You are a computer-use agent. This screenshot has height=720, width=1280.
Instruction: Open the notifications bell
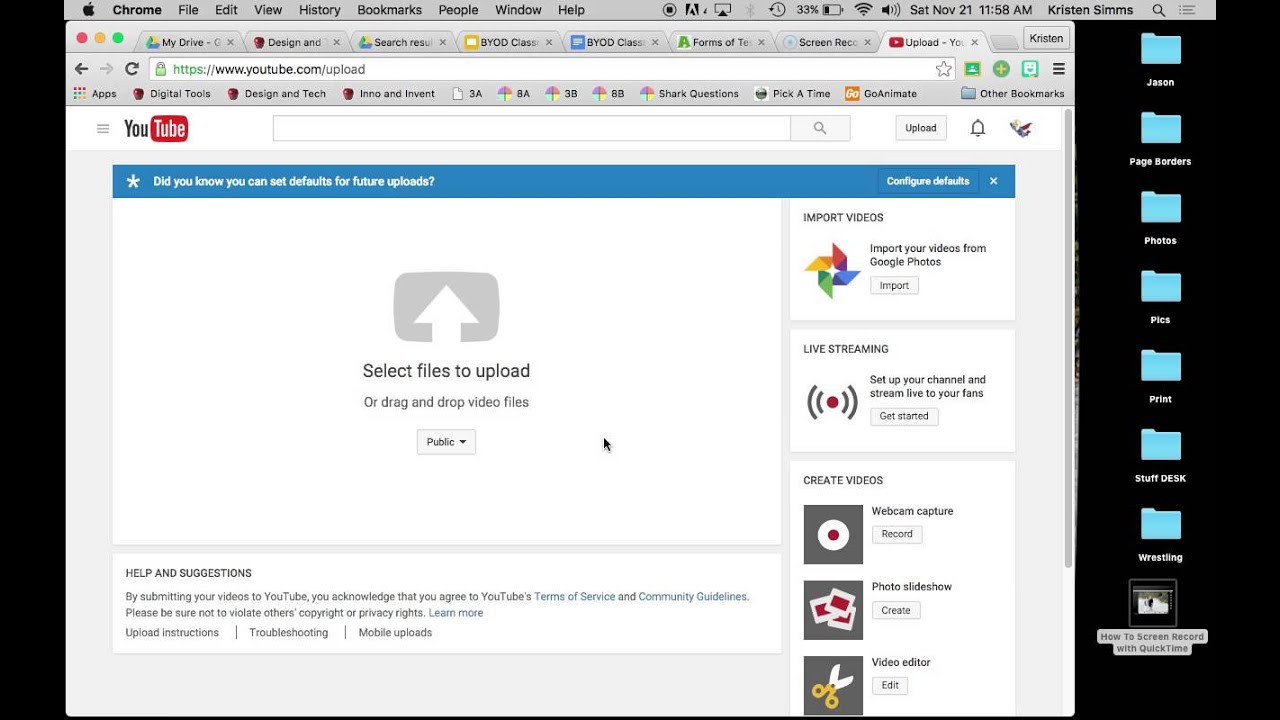(978, 128)
